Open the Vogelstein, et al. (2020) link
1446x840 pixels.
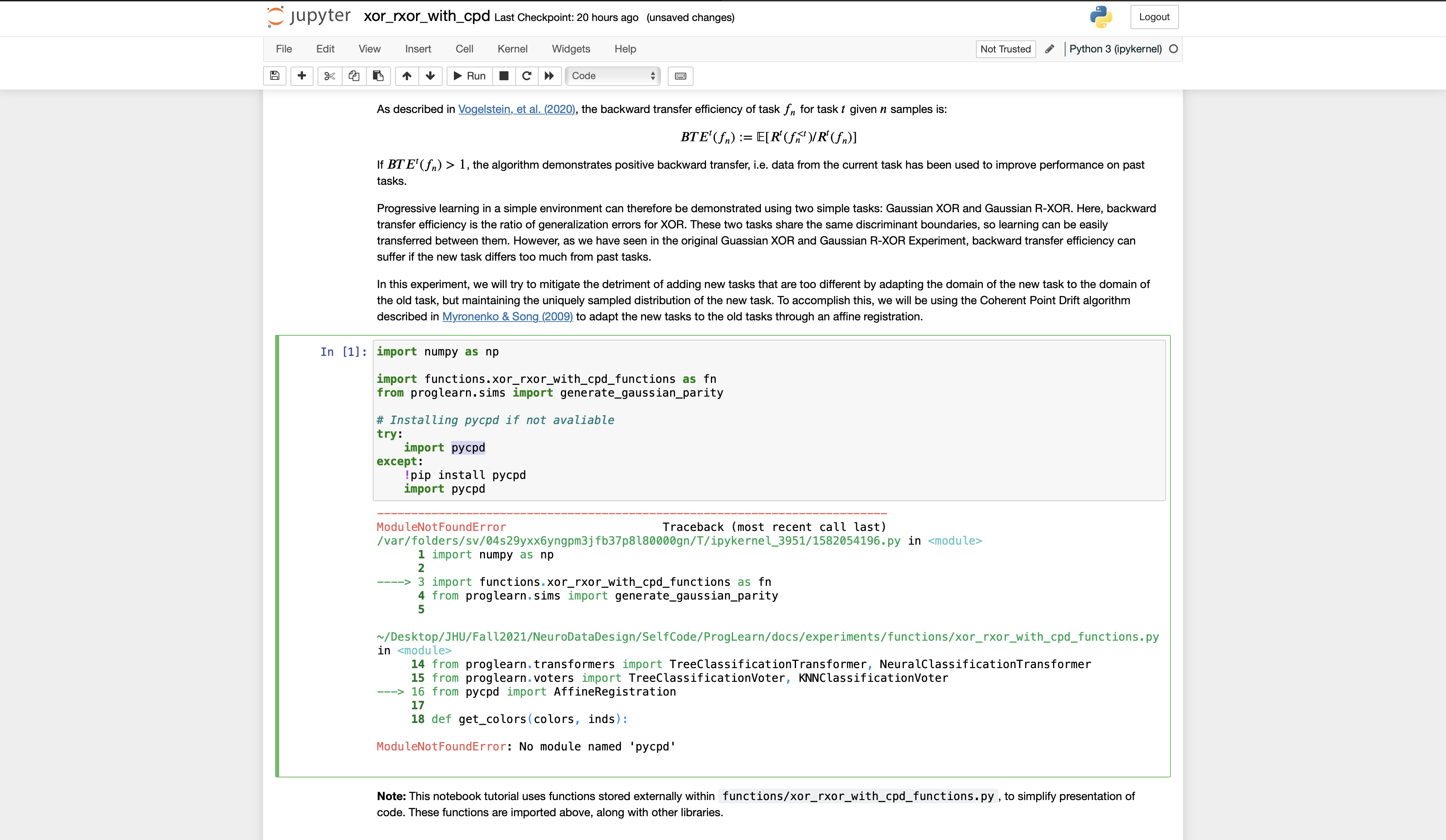tap(516, 109)
